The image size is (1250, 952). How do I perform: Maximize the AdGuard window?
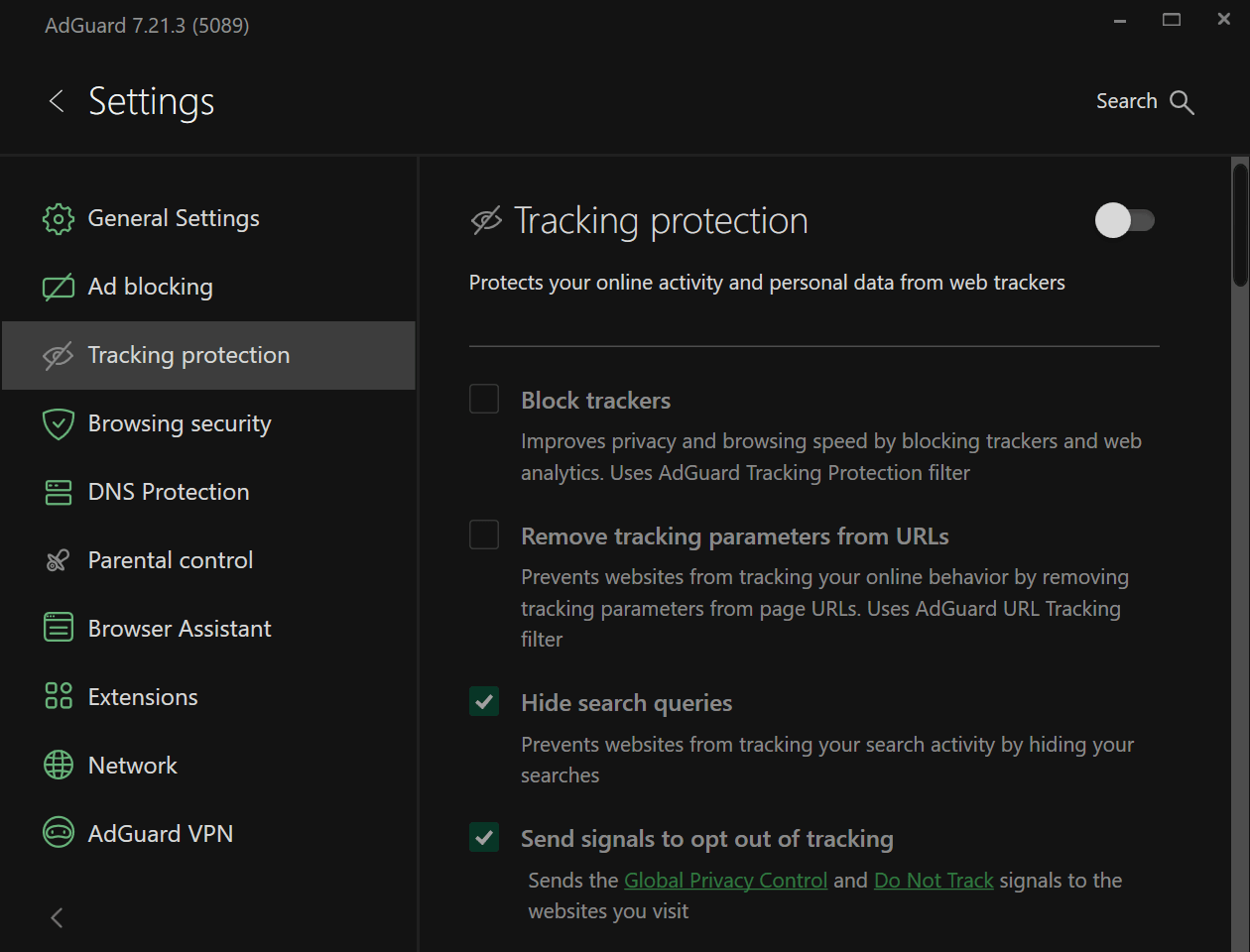[1172, 20]
